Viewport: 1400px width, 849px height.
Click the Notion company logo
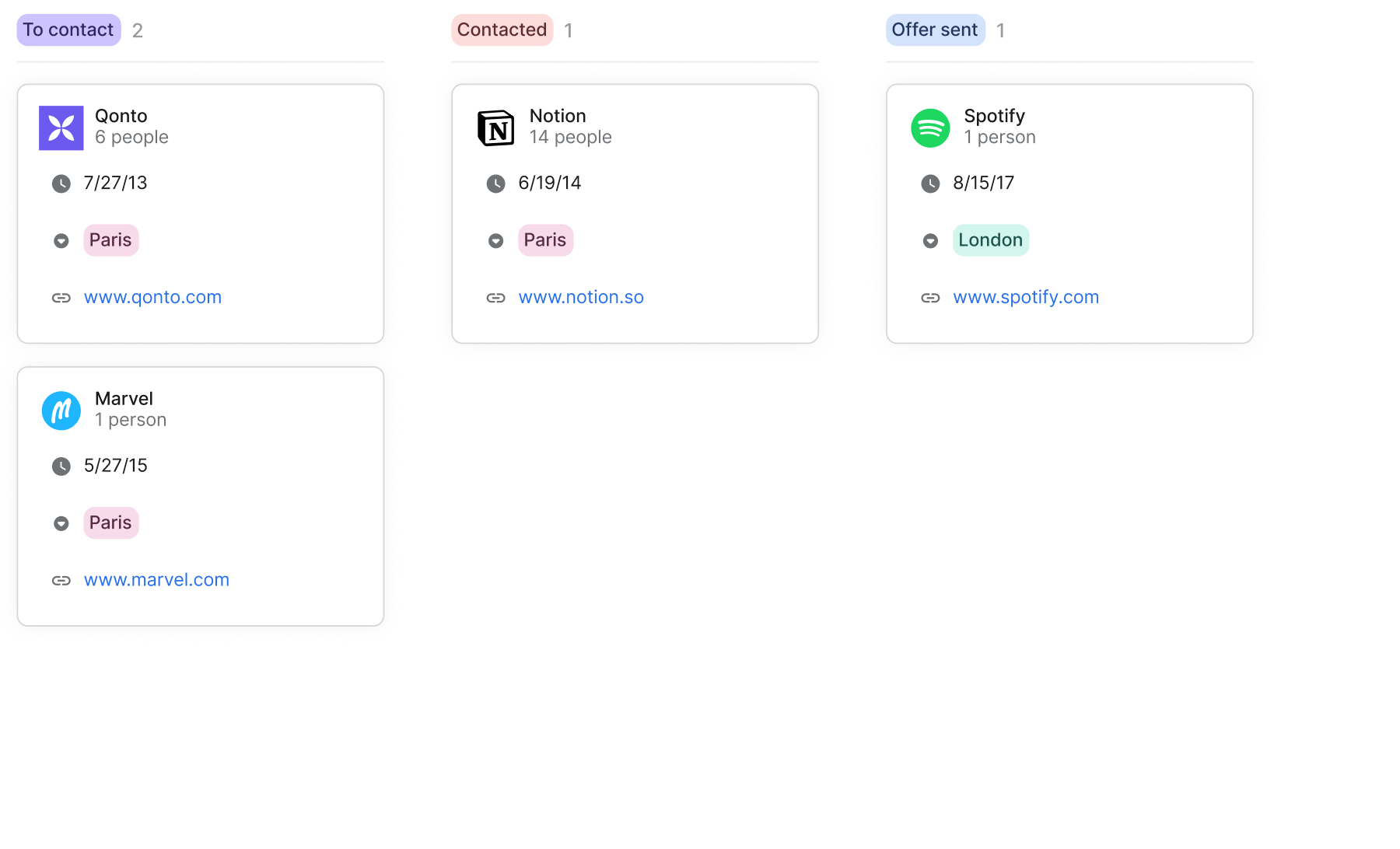pos(496,128)
